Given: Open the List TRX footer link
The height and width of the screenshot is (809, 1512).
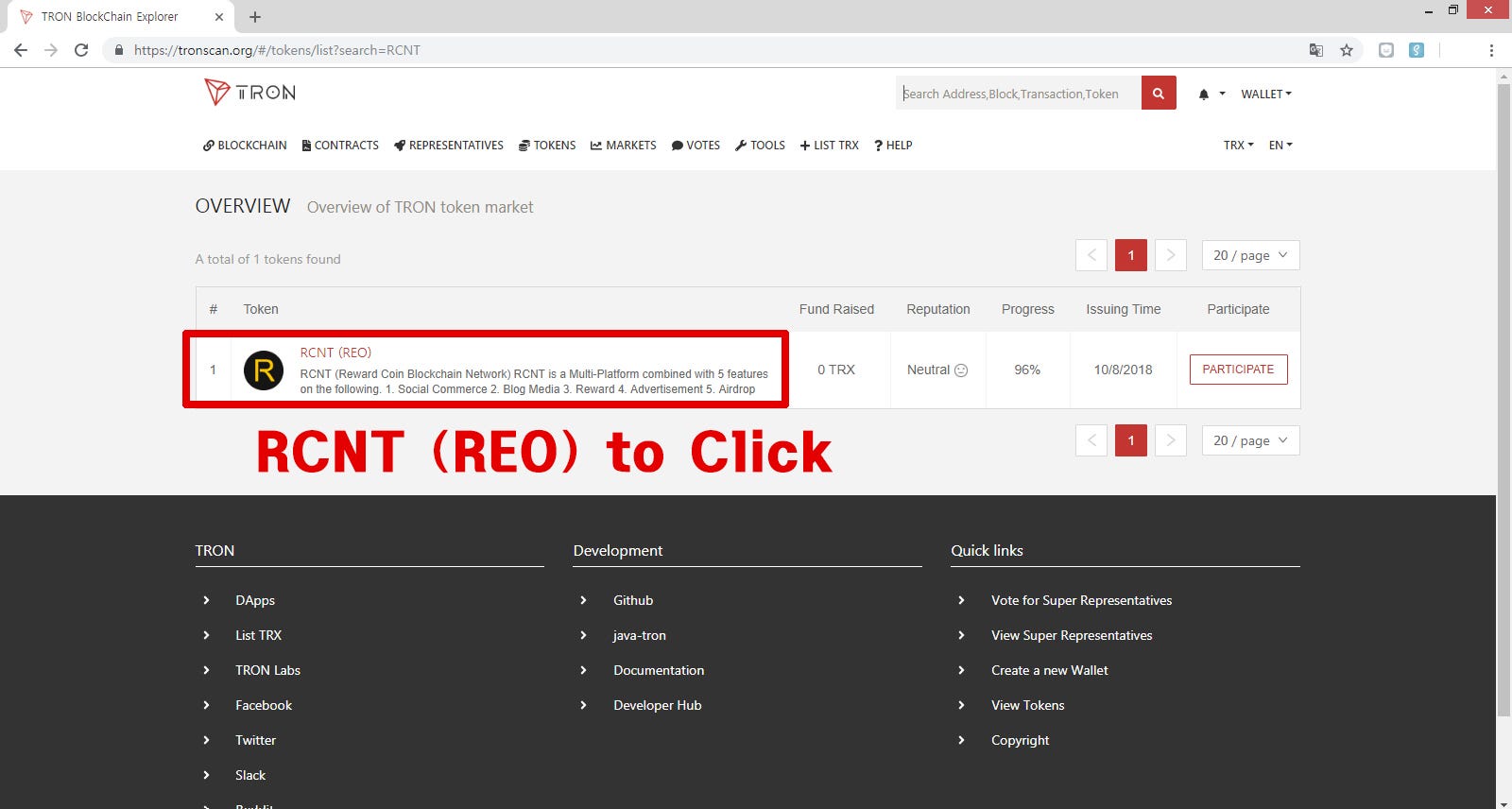Looking at the screenshot, I should (258, 635).
